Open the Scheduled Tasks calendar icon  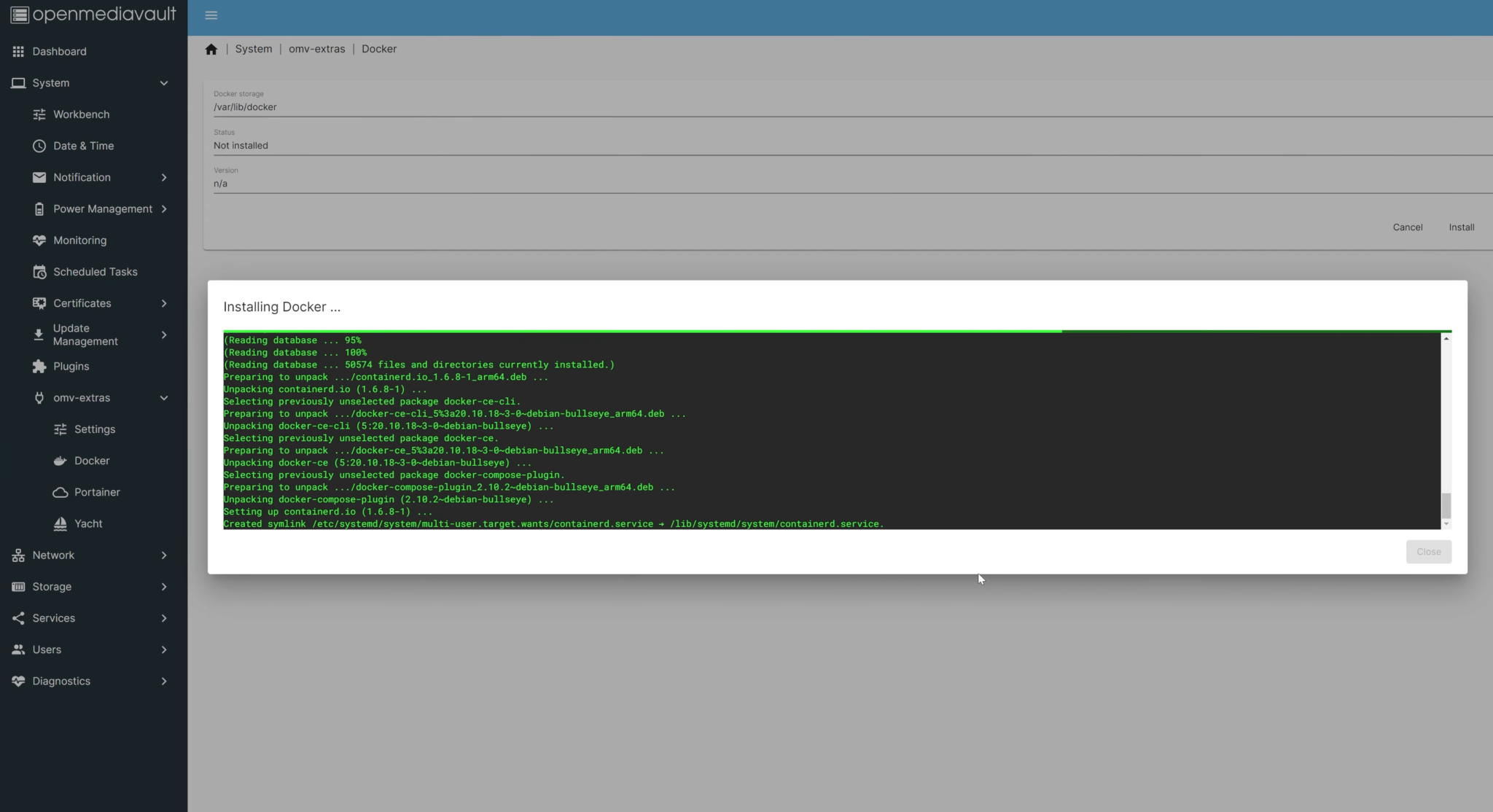39,271
